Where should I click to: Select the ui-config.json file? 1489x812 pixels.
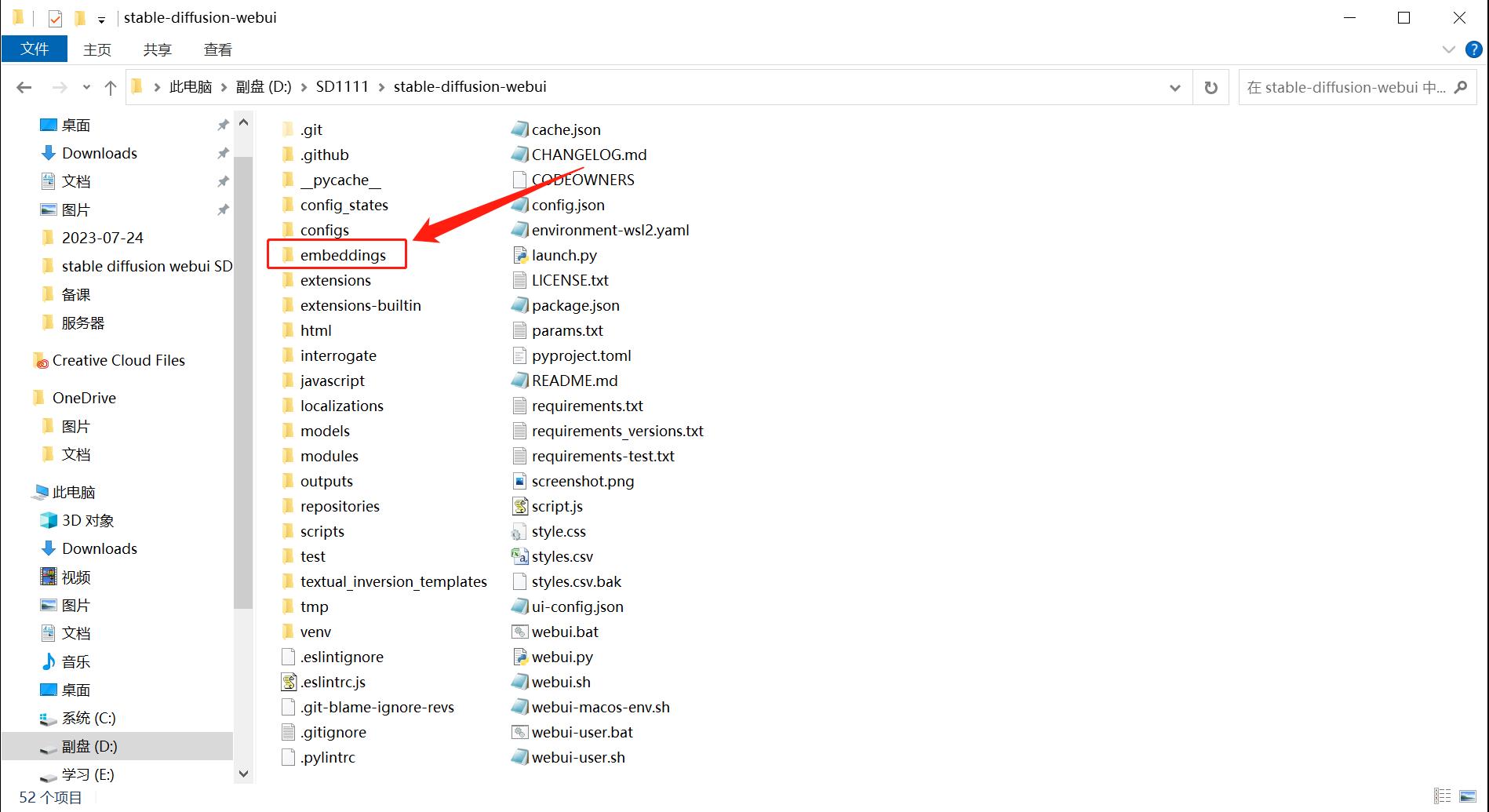[x=577, y=606]
